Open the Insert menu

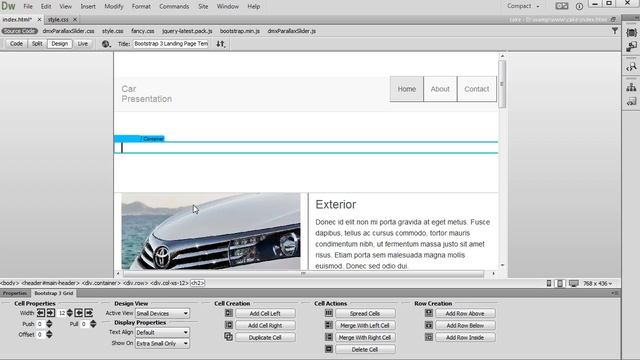88,7
